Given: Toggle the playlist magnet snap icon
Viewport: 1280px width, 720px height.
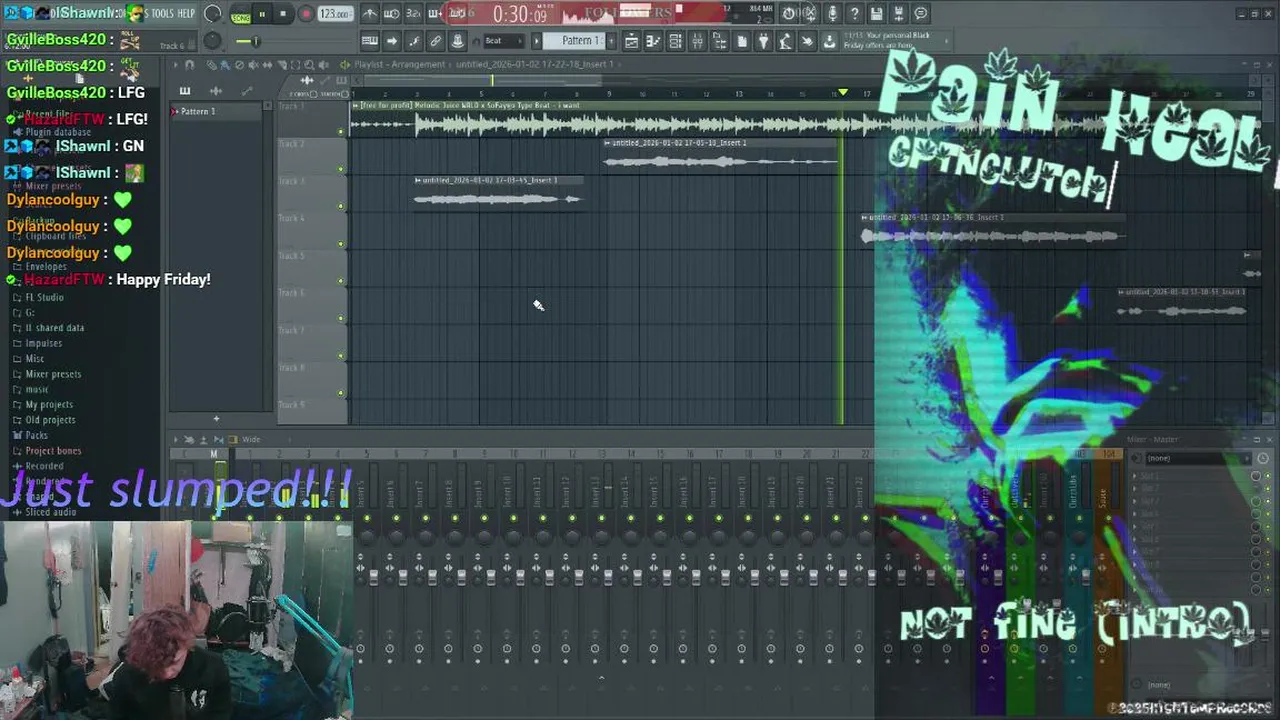Looking at the screenshot, I should coord(190,65).
